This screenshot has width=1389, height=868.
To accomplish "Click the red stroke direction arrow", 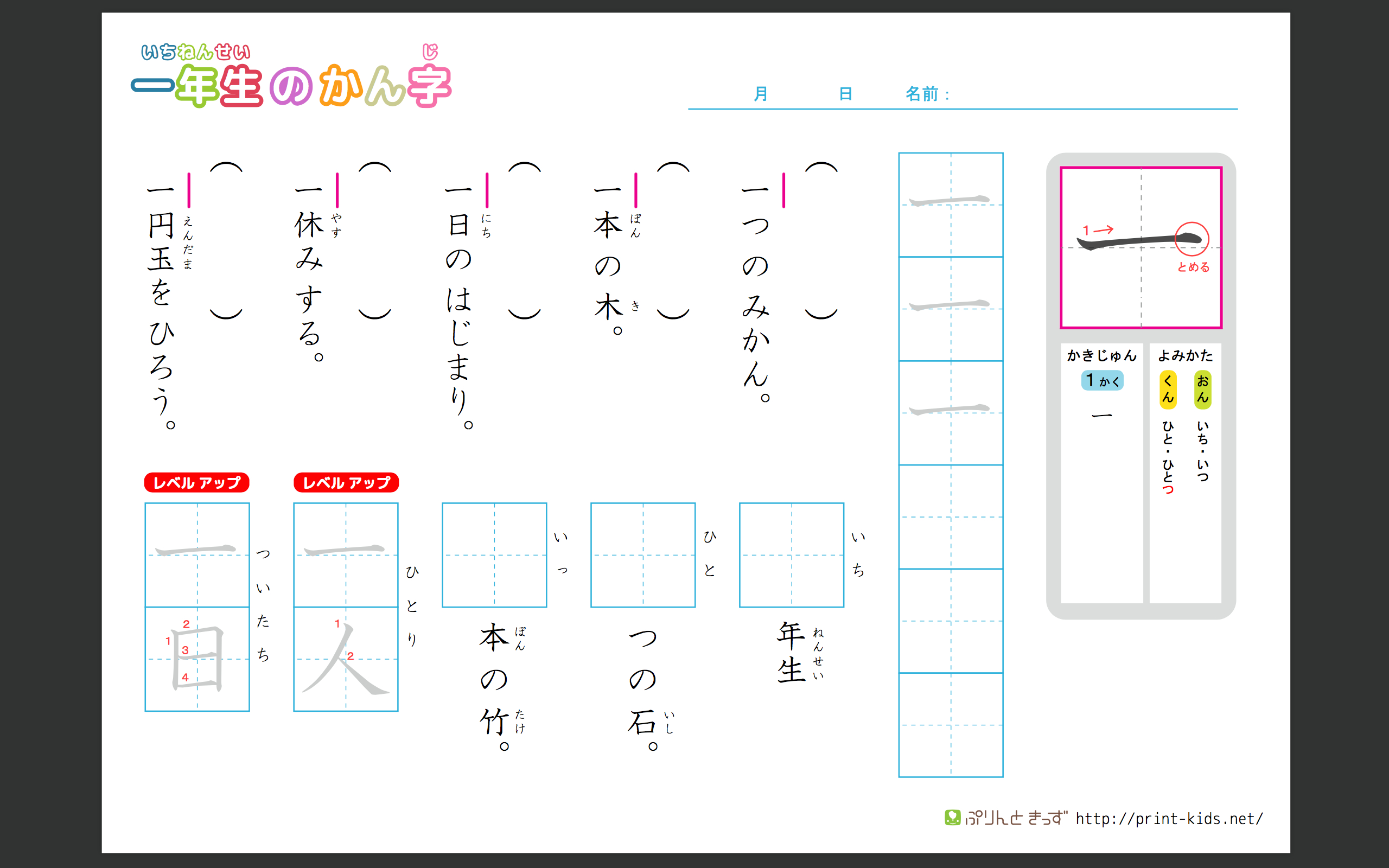I will pyautogui.click(x=1103, y=229).
